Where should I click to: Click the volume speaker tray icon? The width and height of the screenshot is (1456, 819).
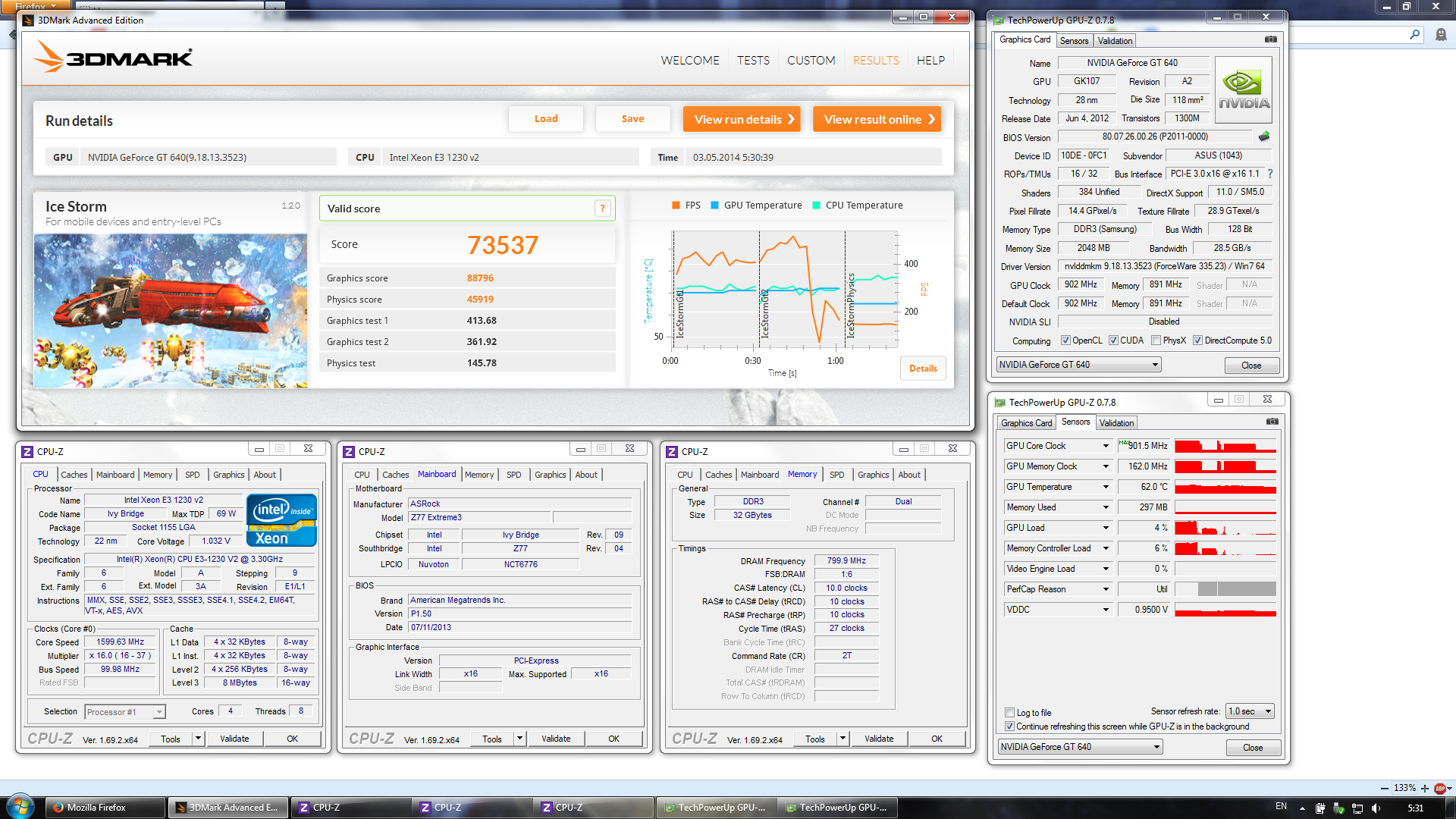coord(1376,808)
